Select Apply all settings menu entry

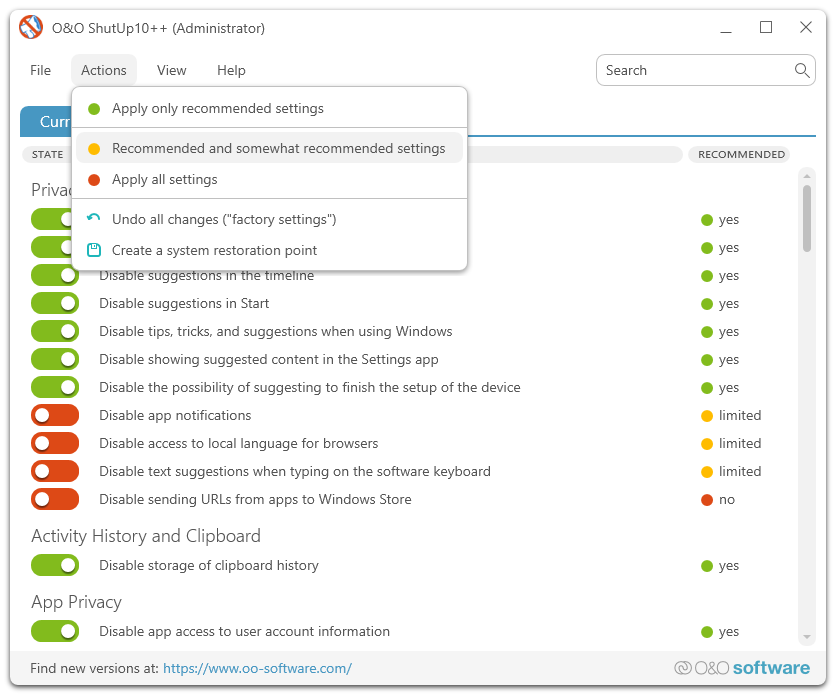point(165,180)
